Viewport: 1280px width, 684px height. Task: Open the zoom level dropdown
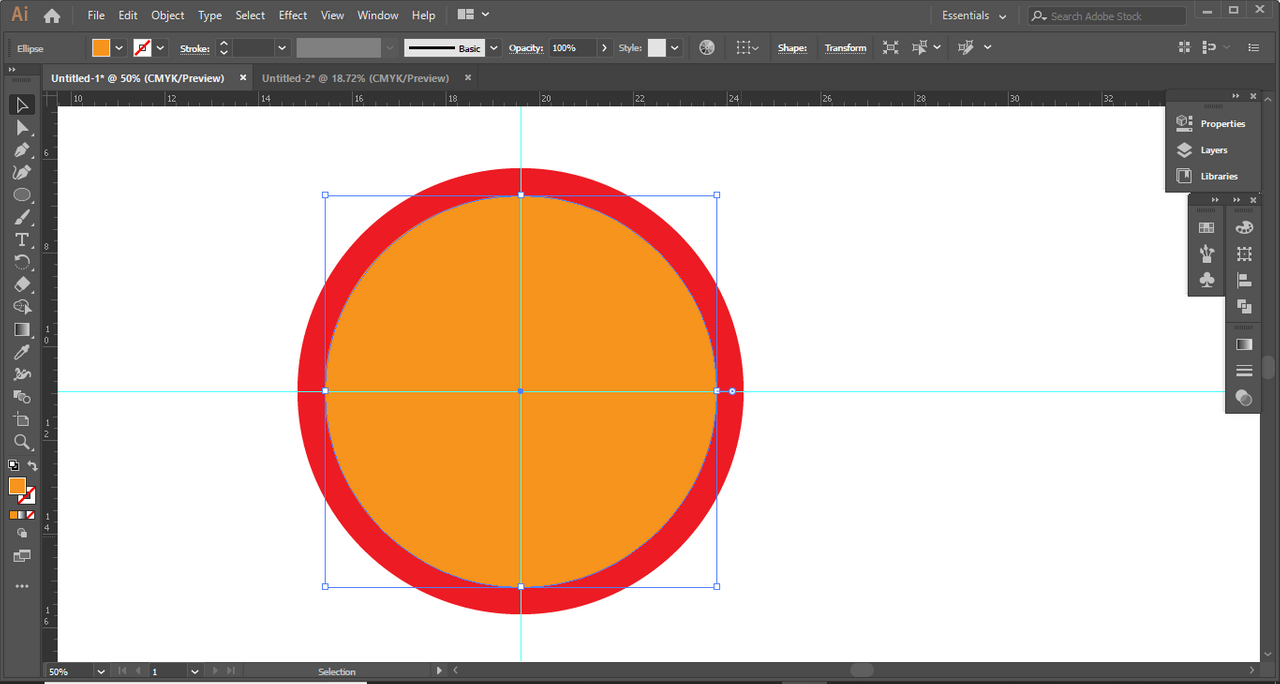coord(100,672)
